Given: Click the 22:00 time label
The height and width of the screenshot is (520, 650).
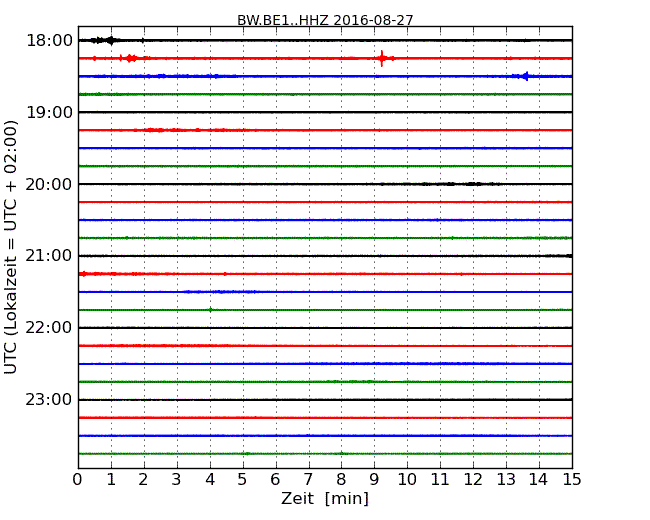Looking at the screenshot, I should click(49, 328).
